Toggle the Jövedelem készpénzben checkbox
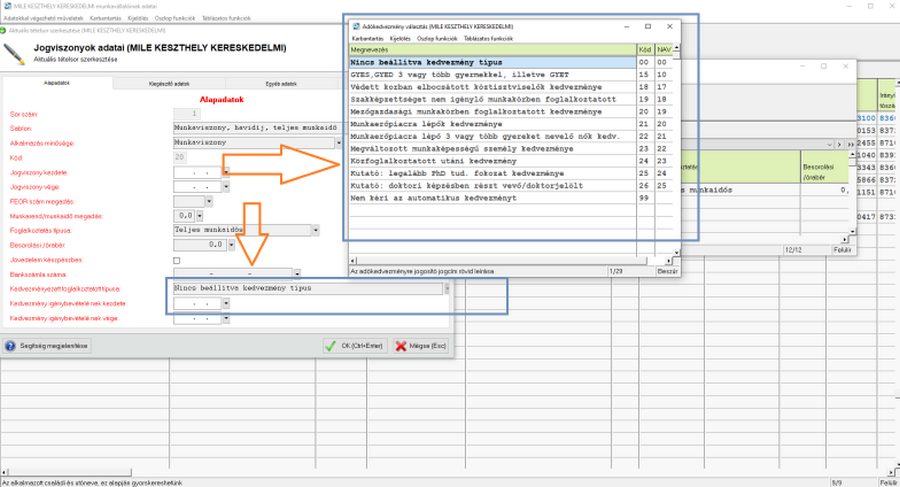The width and height of the screenshot is (900, 487). click(x=177, y=260)
